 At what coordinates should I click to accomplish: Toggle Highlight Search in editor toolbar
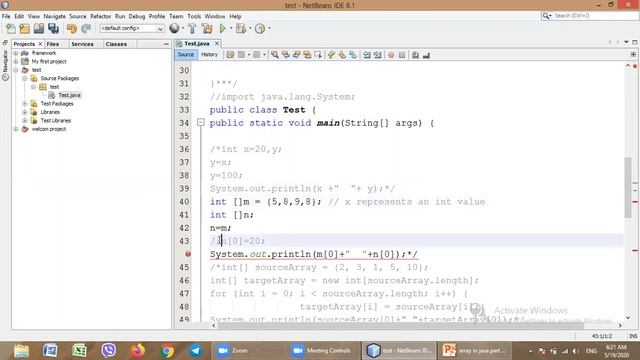(x=307, y=55)
